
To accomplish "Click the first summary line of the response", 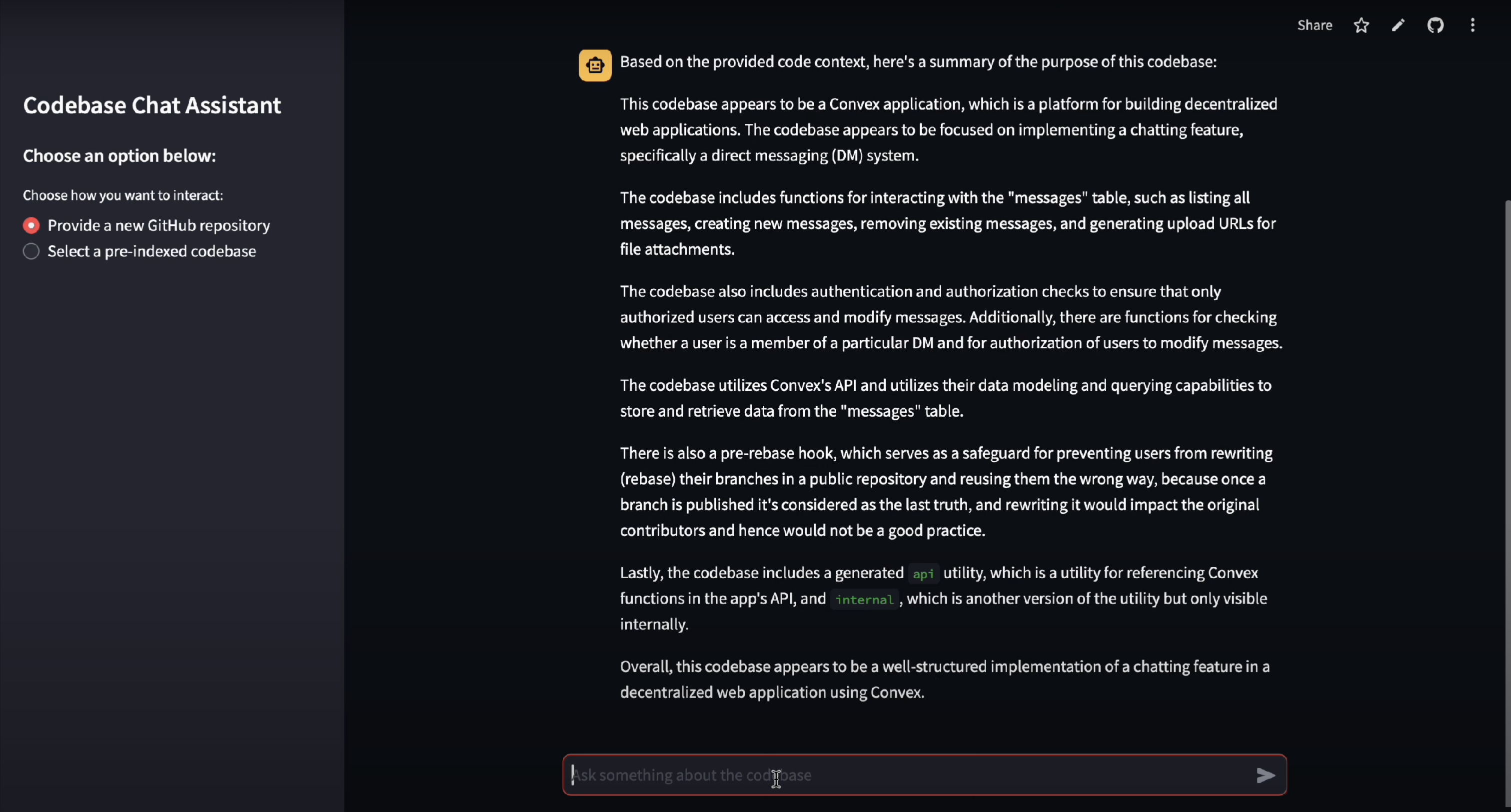I will tap(918, 61).
